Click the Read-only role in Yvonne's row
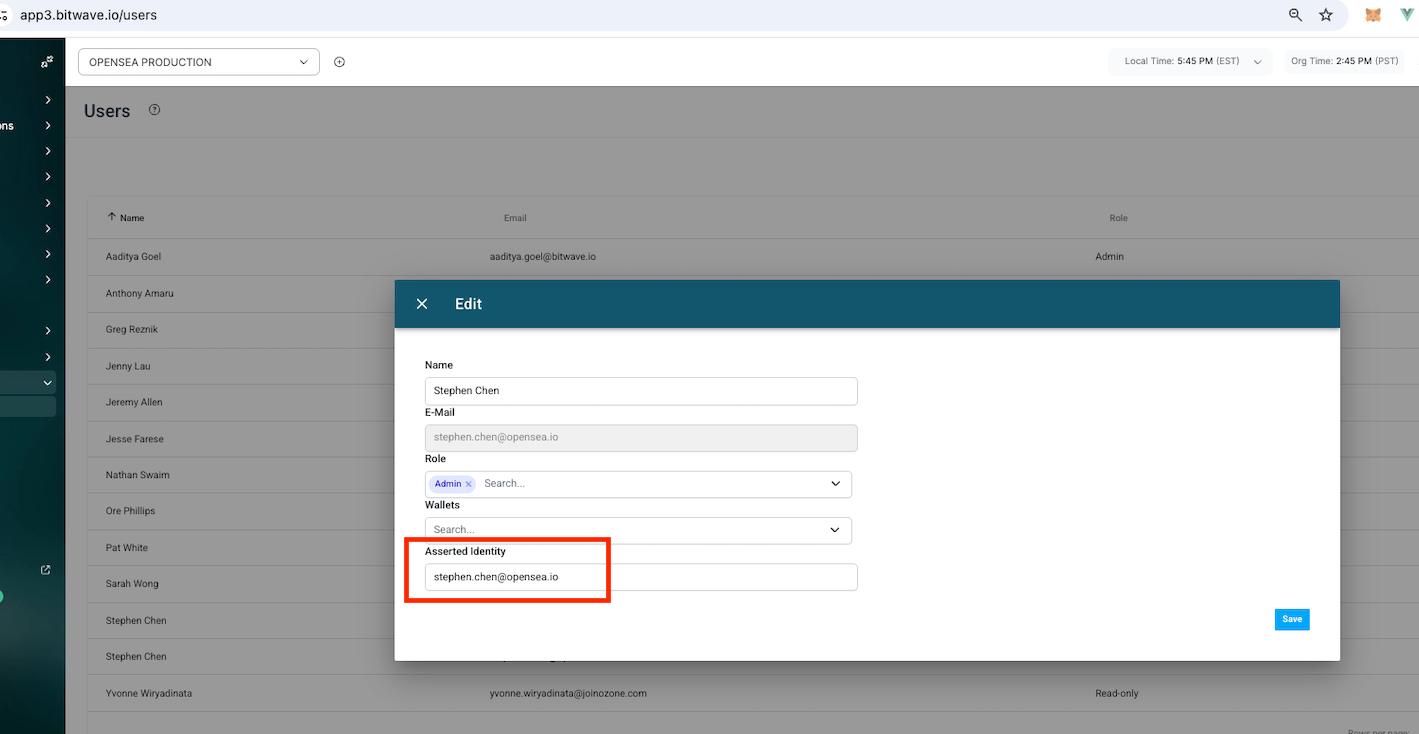The width and height of the screenshot is (1419, 734). point(1117,693)
